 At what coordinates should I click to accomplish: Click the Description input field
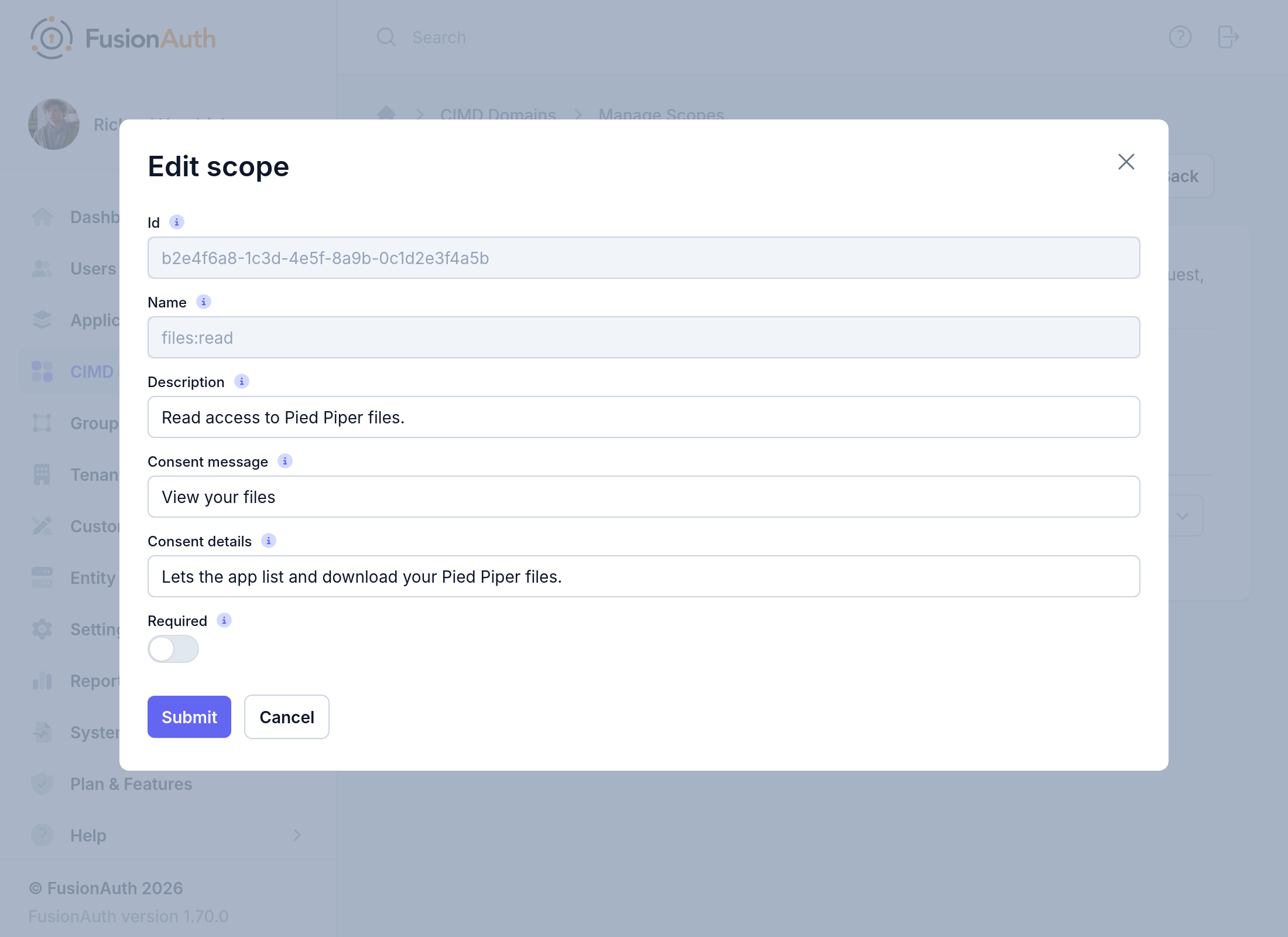click(643, 417)
